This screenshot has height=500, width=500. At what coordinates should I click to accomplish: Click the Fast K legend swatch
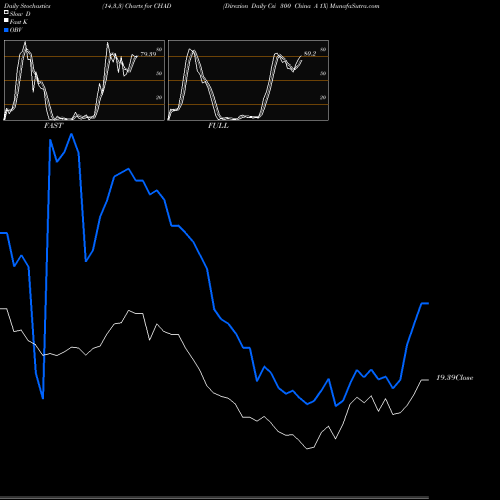(x=6, y=21)
